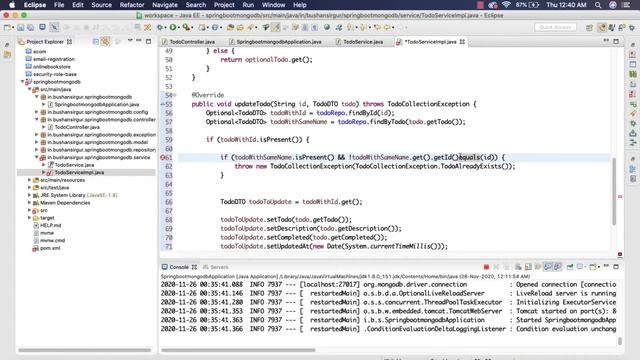
Task: Launch Debug with the bug toolbar icon
Action: tap(160, 27)
